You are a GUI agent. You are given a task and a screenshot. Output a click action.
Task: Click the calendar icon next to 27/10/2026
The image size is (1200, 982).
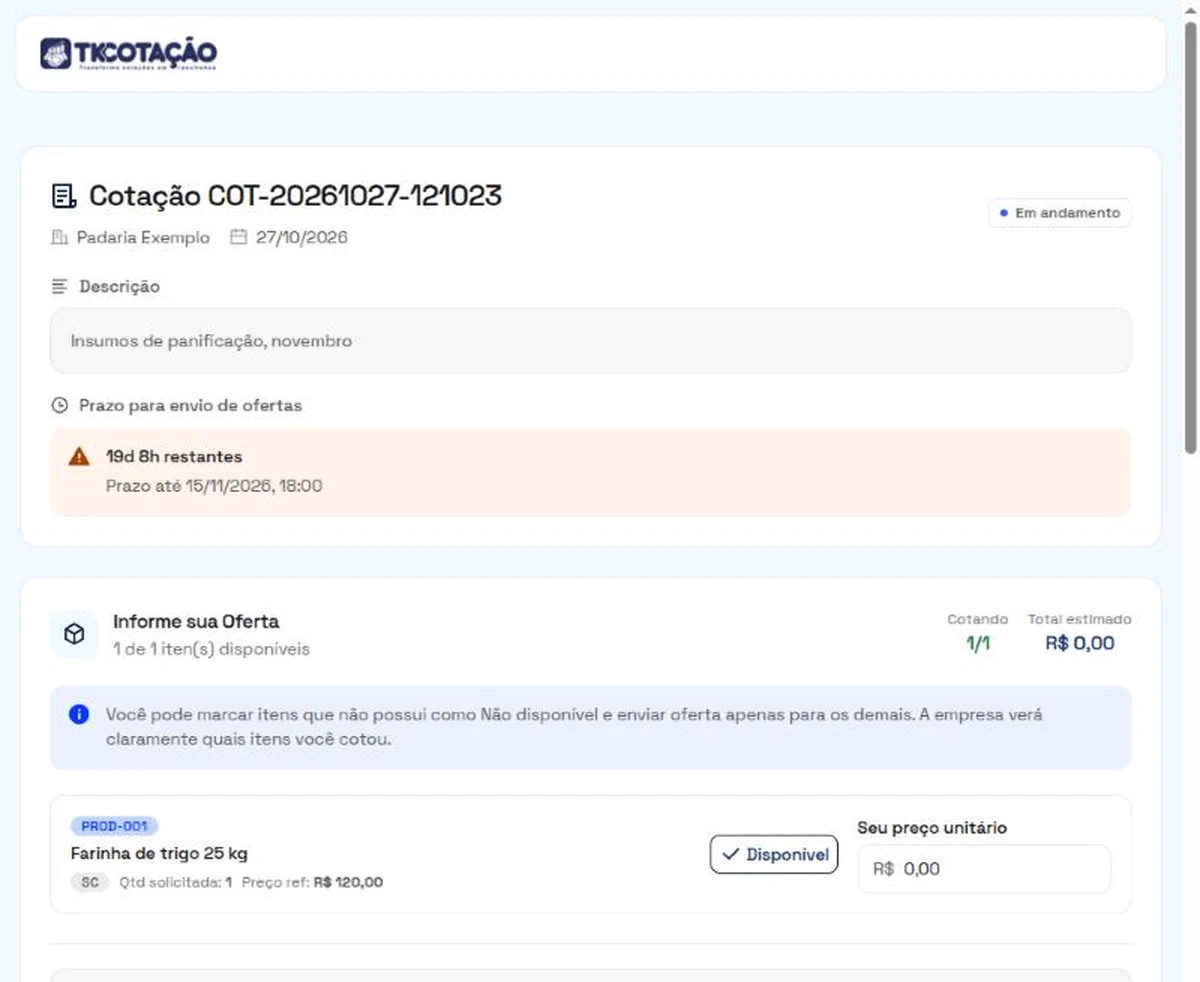[238, 238]
